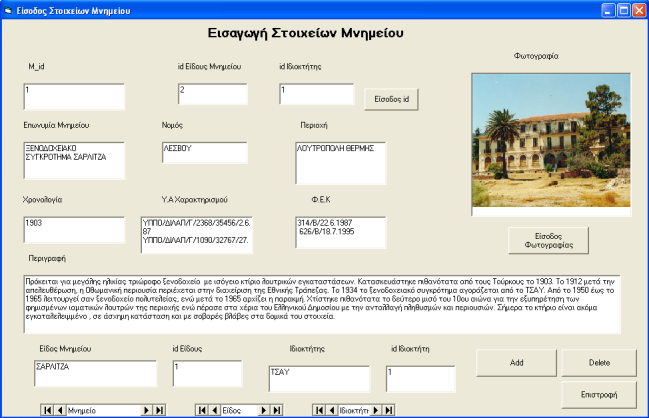This screenshot has height=418, width=649.
Task: Minimize the Είσοδος Στοιχείων Μνημείου window
Action: pyautogui.click(x=608, y=10)
